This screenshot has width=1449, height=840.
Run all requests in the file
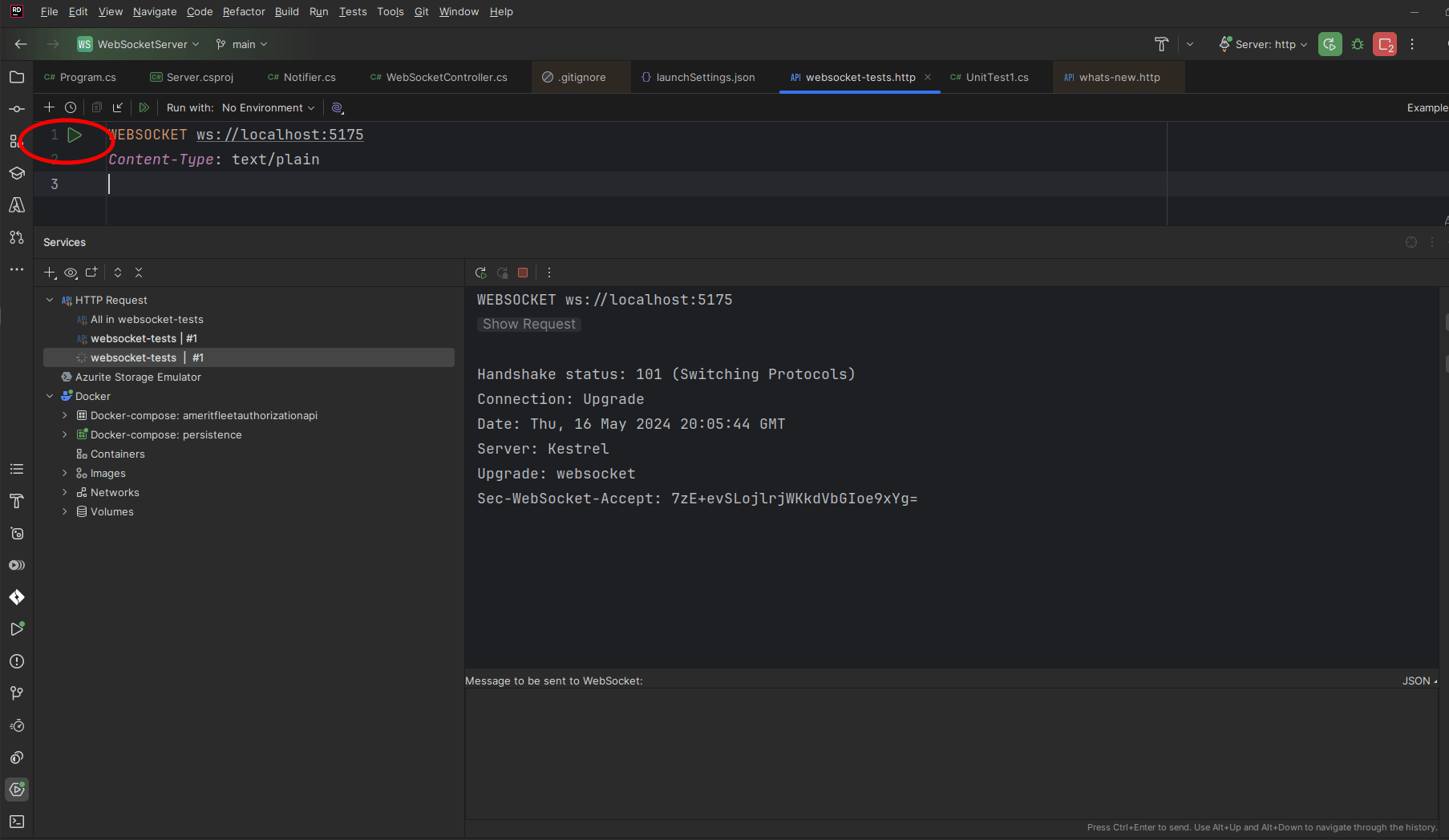[144, 107]
